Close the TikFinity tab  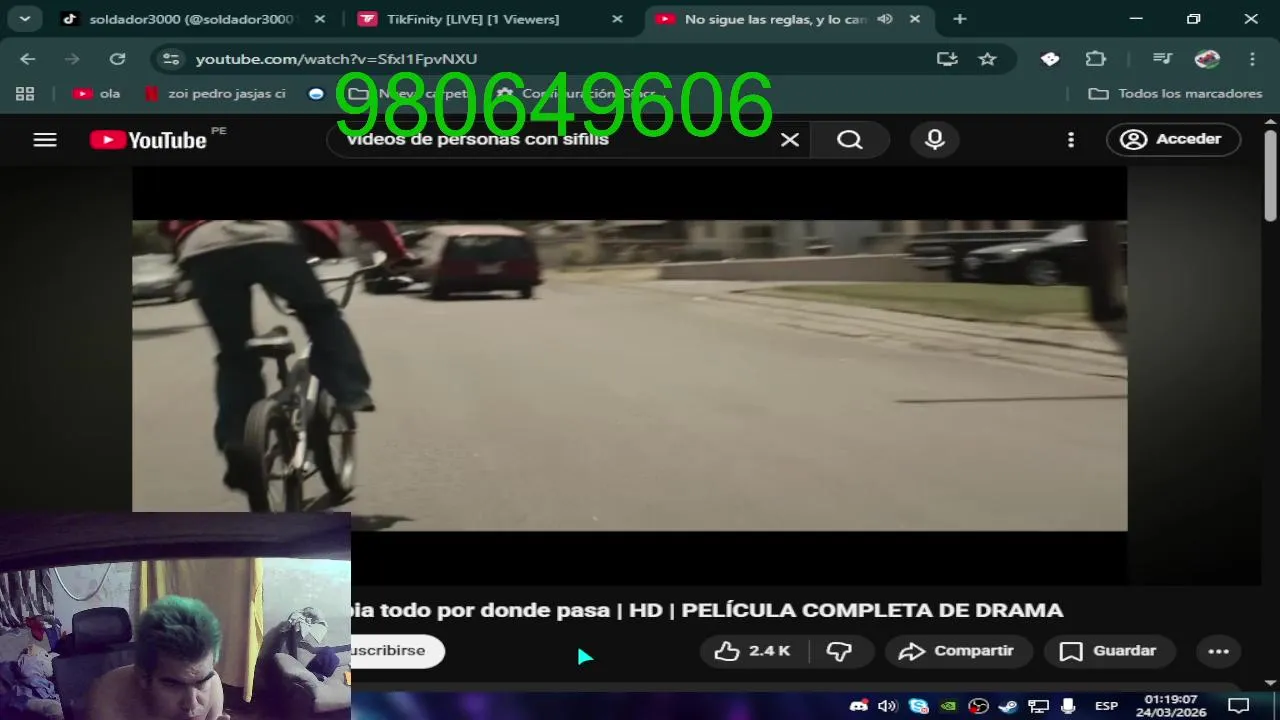coord(617,19)
